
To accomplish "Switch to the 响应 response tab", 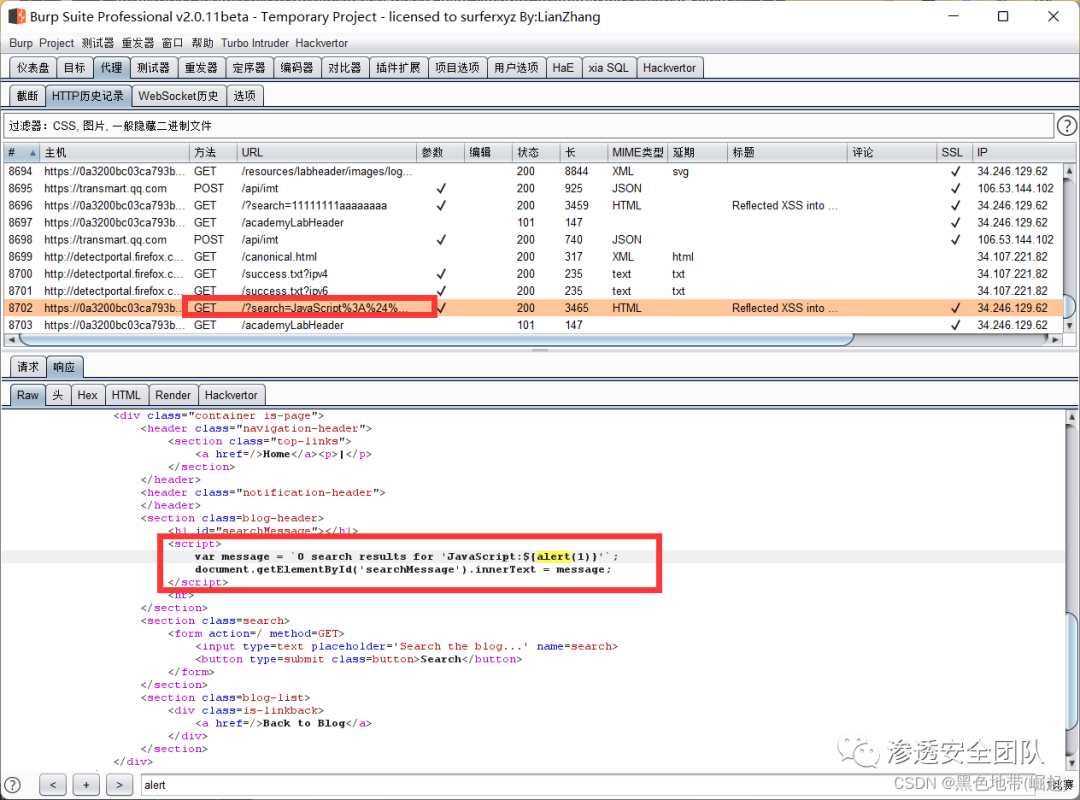I will point(64,367).
